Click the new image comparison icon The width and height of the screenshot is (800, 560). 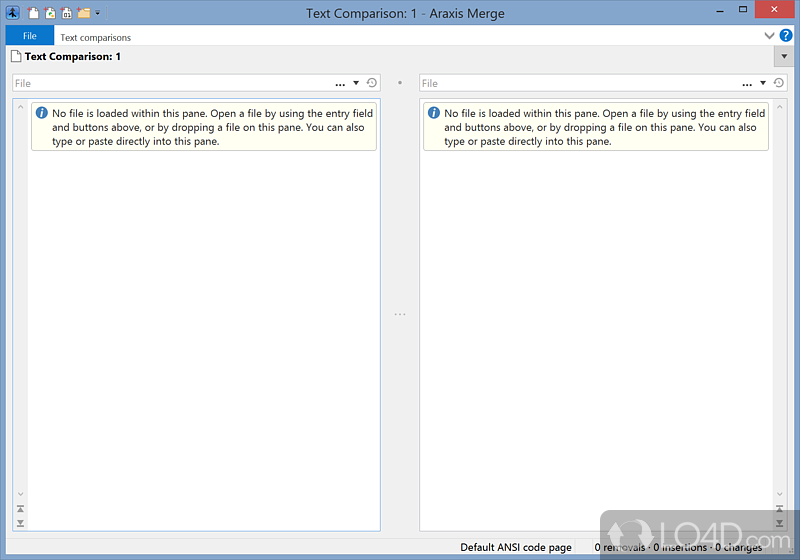coord(50,13)
